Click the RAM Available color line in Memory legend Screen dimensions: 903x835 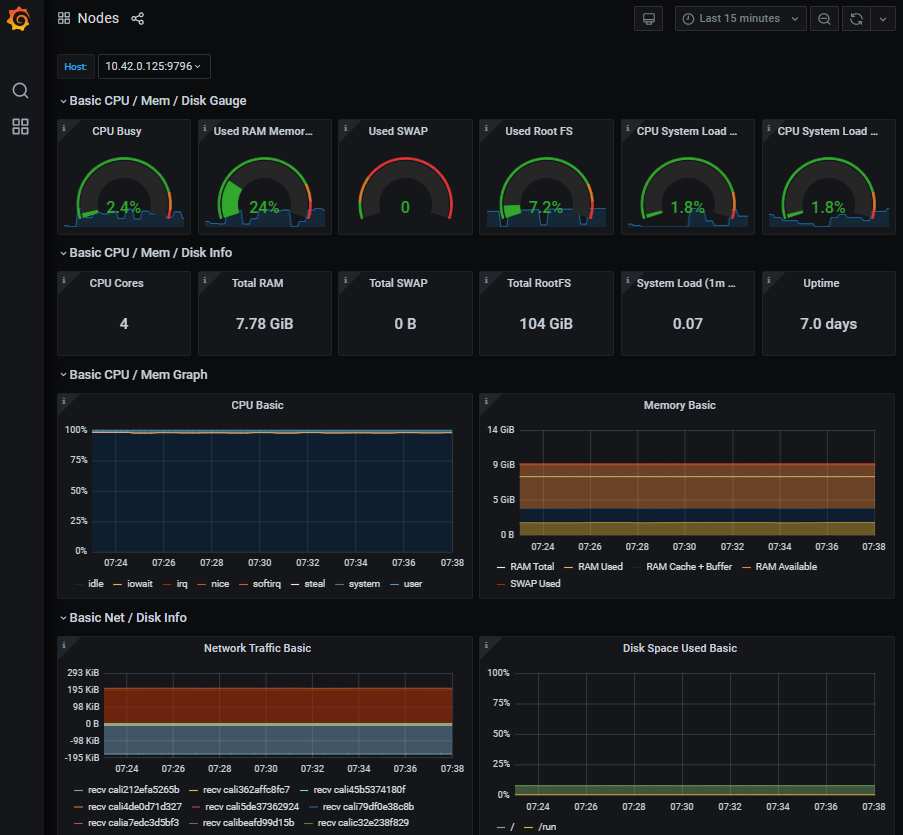coord(746,567)
